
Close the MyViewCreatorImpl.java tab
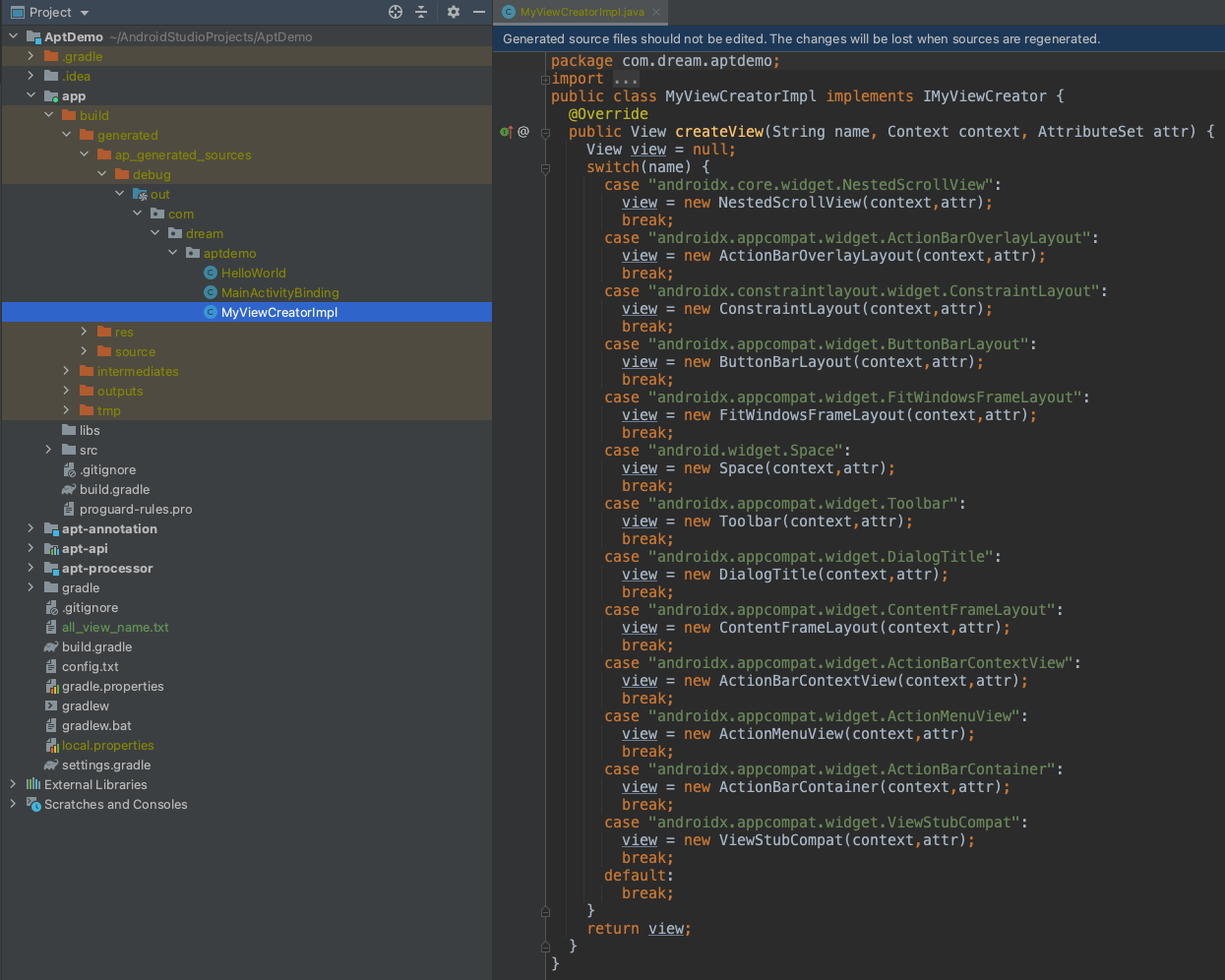point(656,12)
